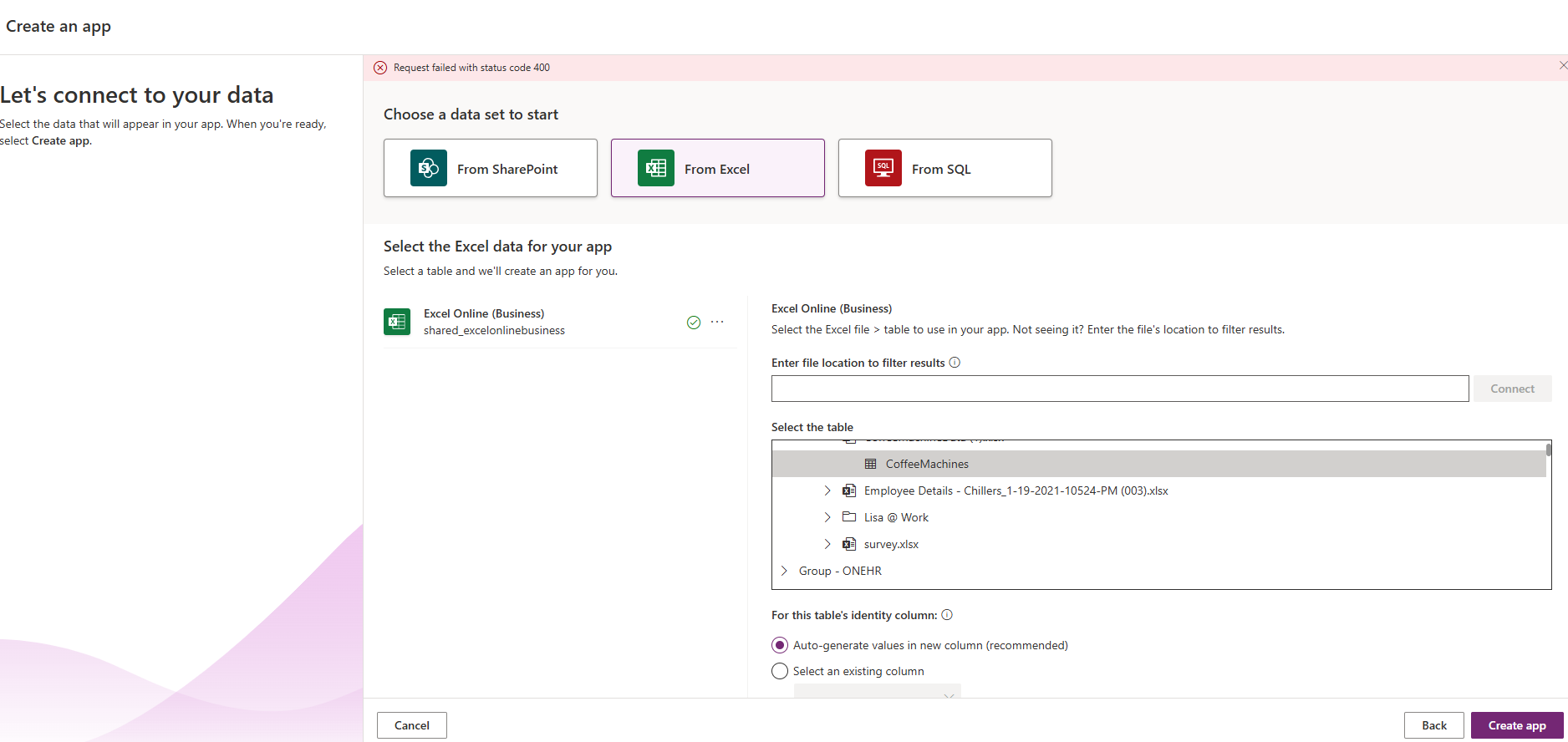Screen dimensions: 1568x742
Task: Click the Excel Online connection icon
Action: (397, 322)
